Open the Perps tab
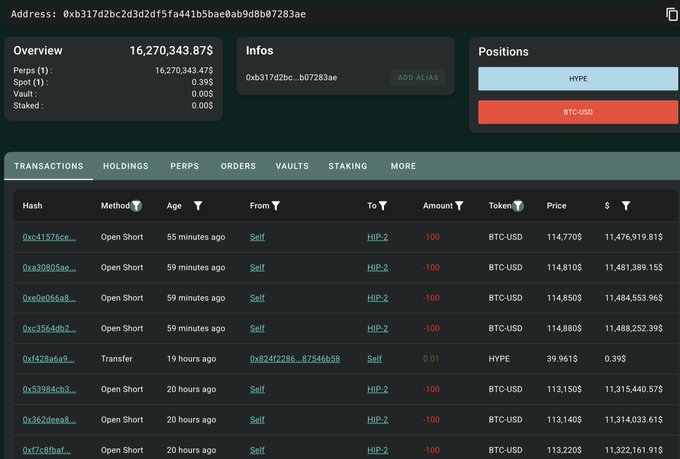This screenshot has width=680, height=459. point(184,166)
